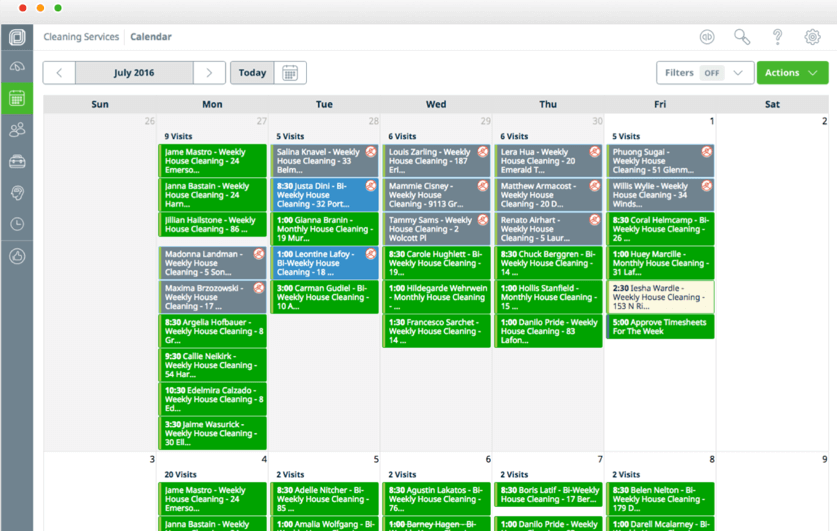837x531 pixels.
Task: Click unassigned icon on Justa Dini visit
Action: tap(371, 186)
